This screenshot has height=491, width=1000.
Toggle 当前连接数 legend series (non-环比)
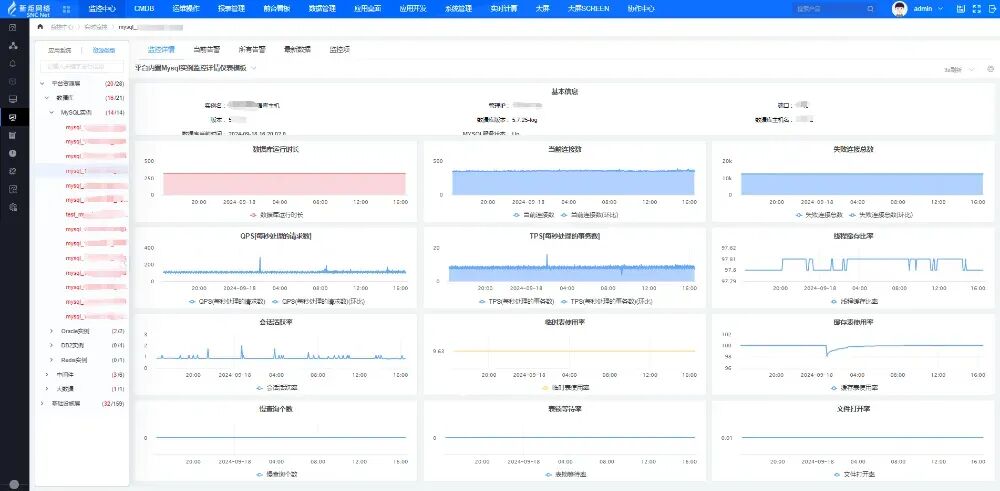point(534,215)
